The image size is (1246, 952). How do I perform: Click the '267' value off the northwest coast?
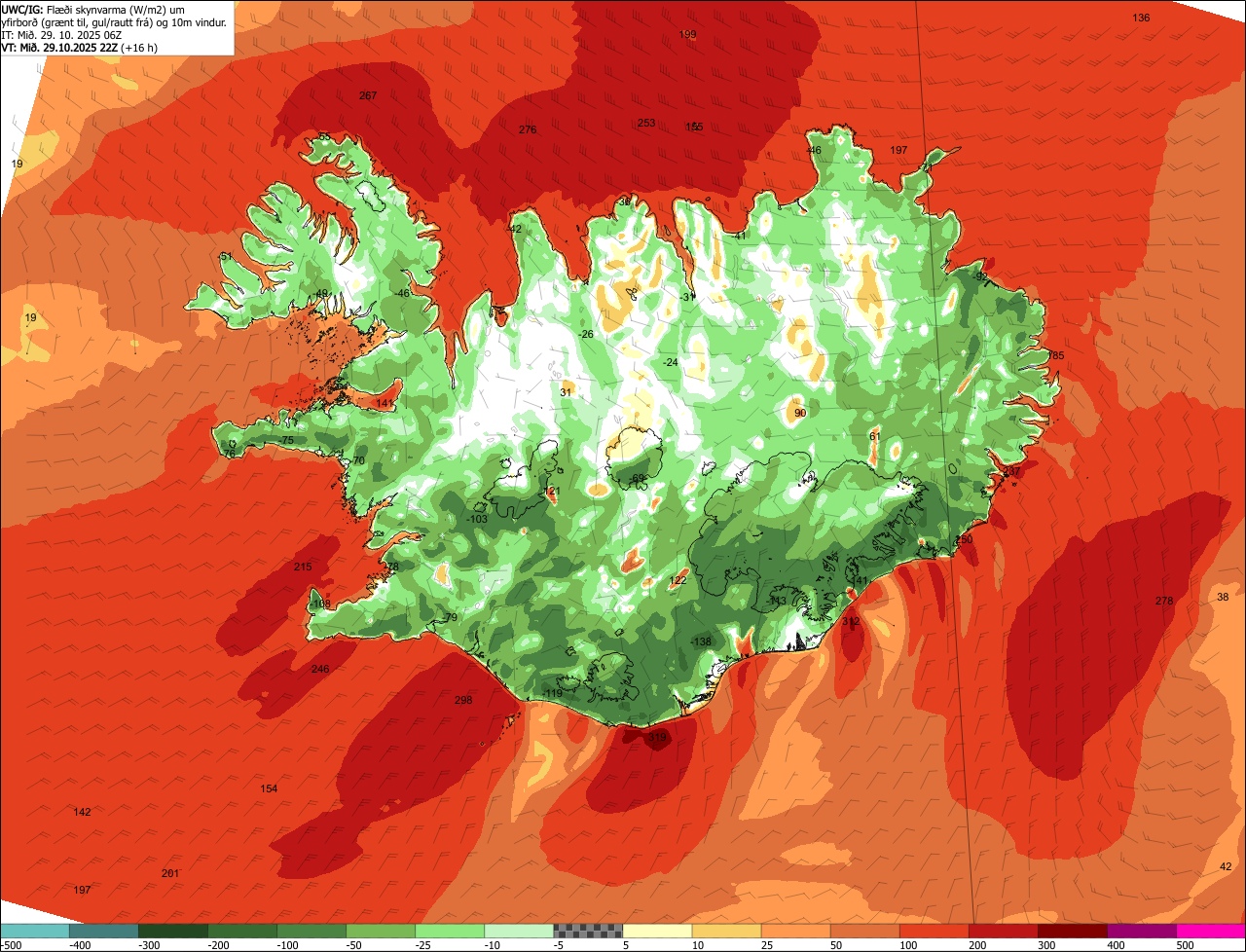pyautogui.click(x=368, y=95)
